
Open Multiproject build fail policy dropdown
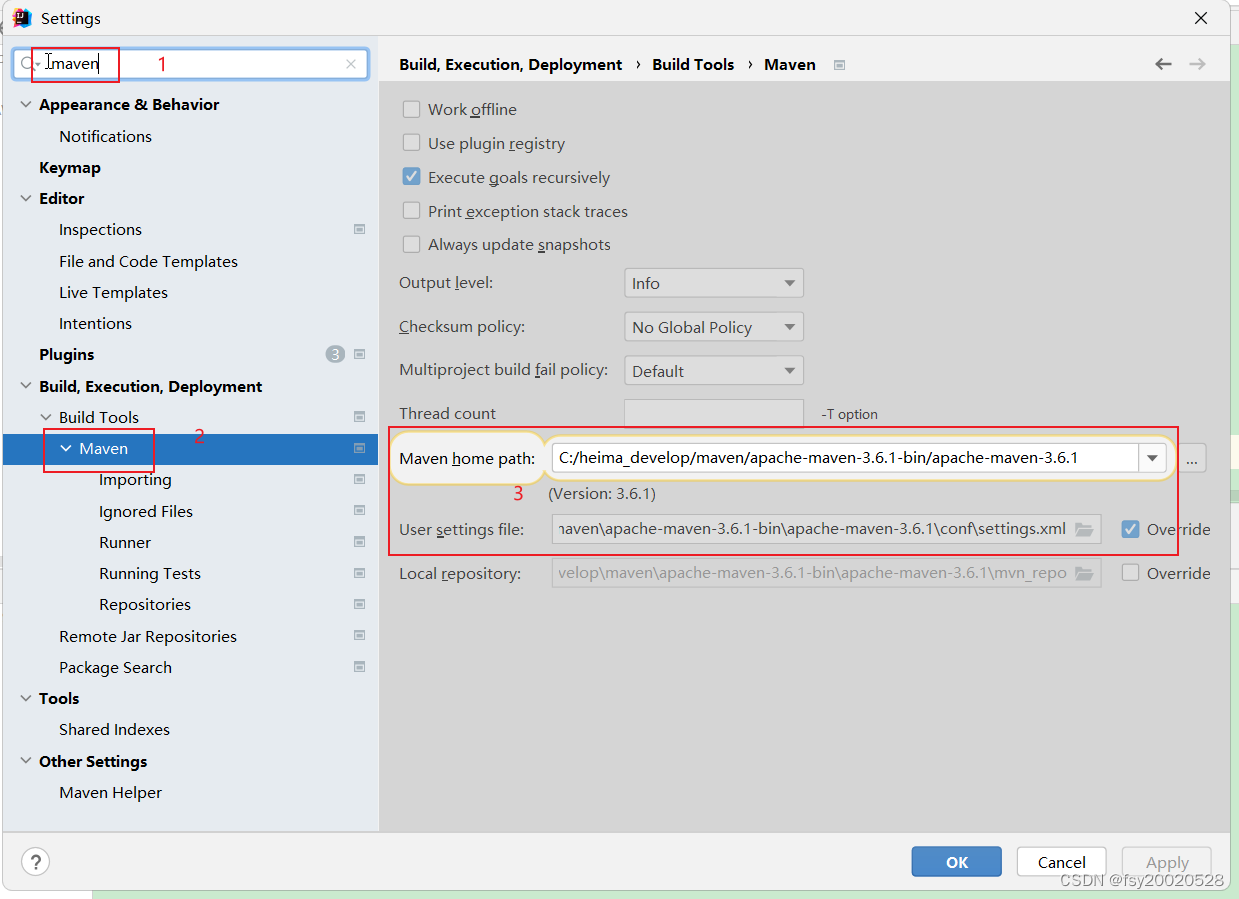[x=714, y=370]
